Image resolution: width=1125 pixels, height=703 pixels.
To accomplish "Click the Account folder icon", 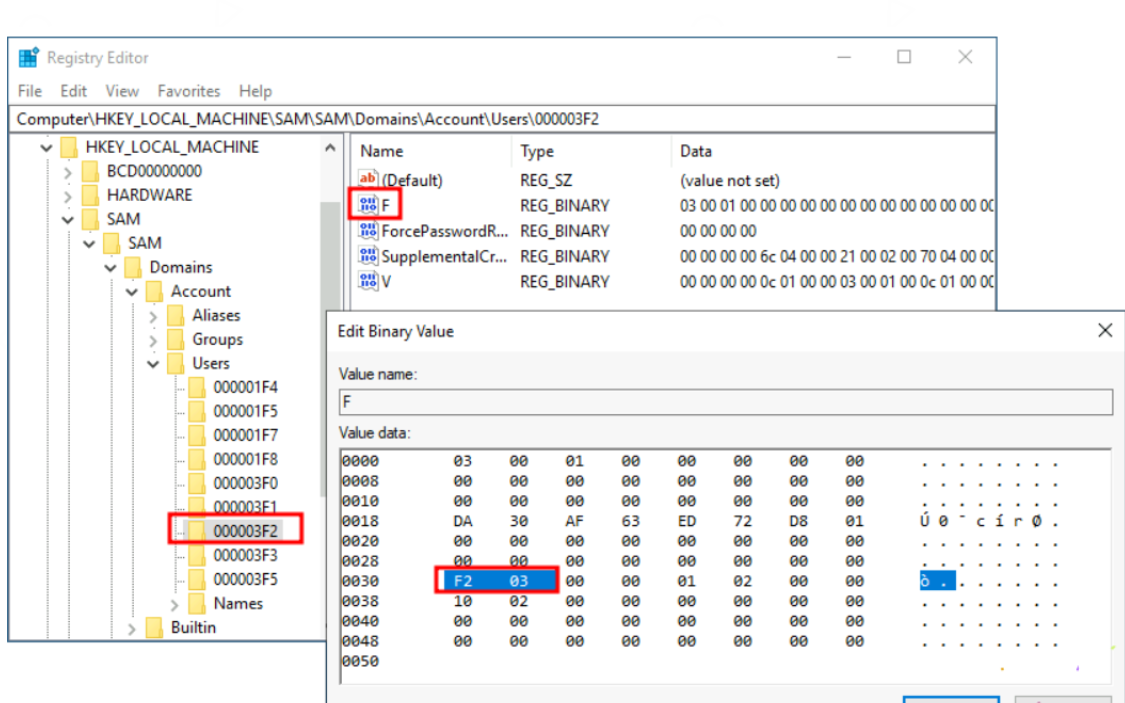I will coord(154,291).
